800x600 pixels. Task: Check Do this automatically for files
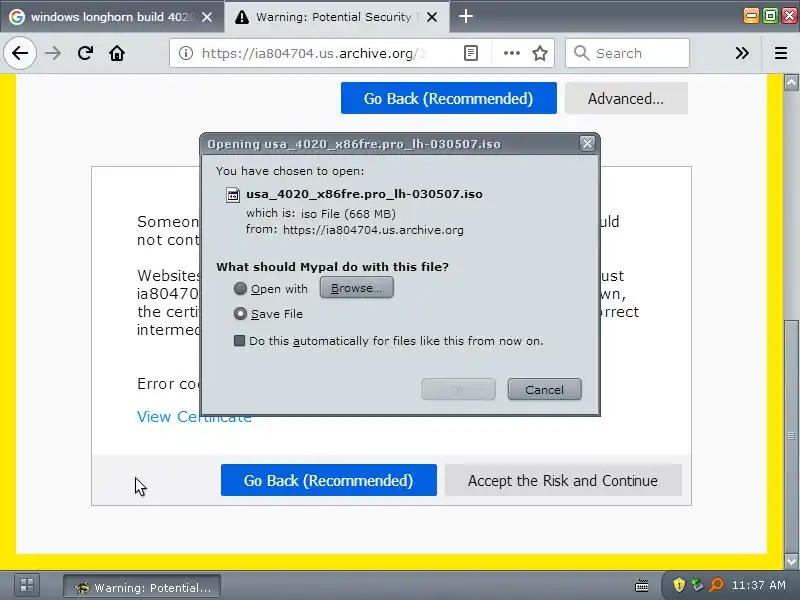click(239, 340)
